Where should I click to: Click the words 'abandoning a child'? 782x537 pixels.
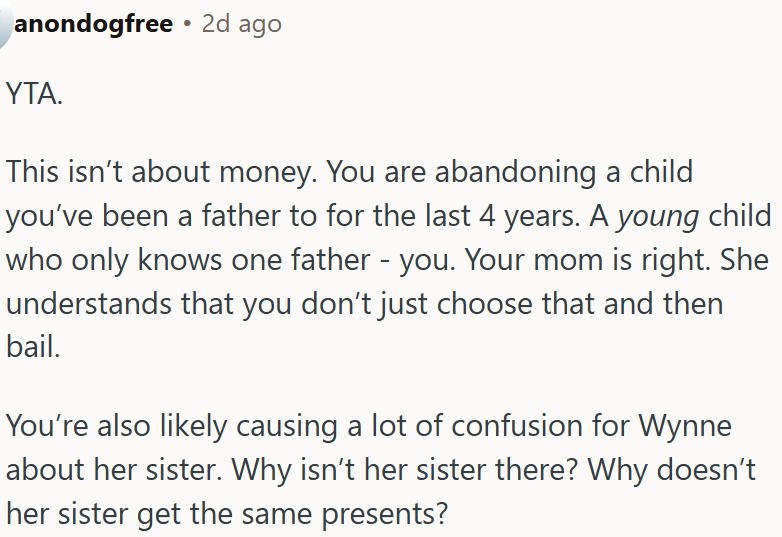coord(564,172)
